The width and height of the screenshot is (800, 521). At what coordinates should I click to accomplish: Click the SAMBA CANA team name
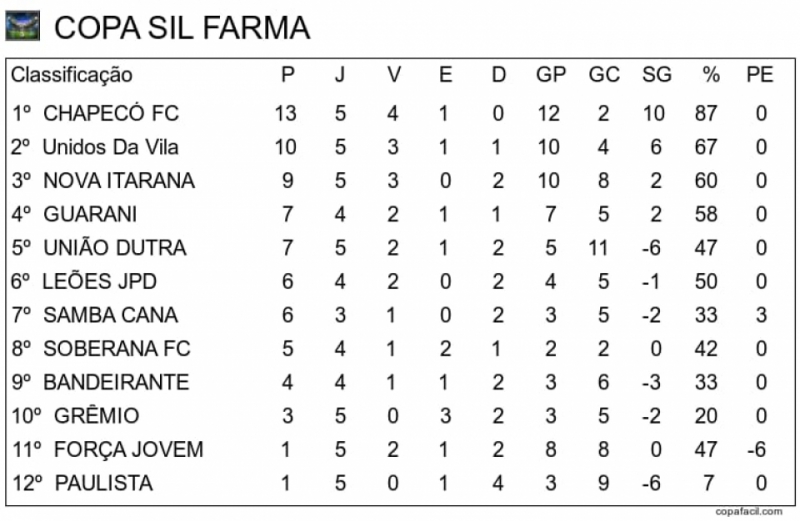(111, 315)
